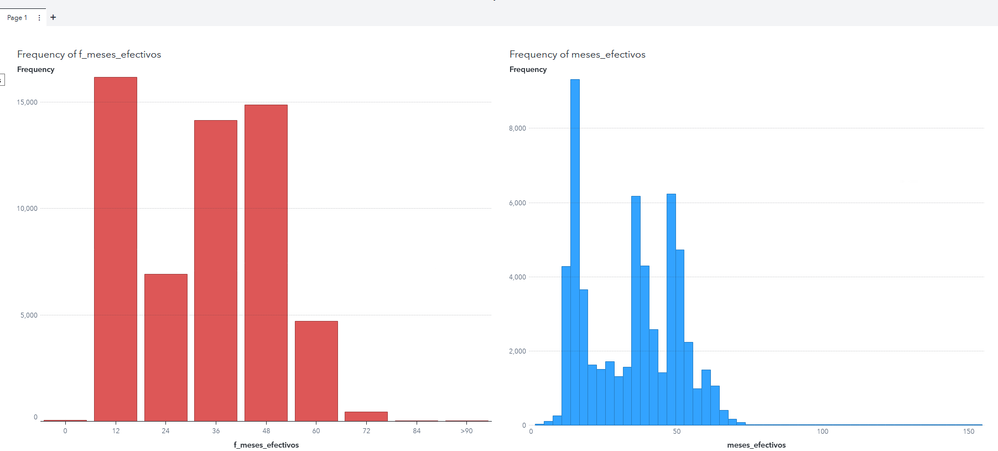This screenshot has width=998, height=451.
Task: Click Frequency axis label on blue histogram
Action: (528, 69)
